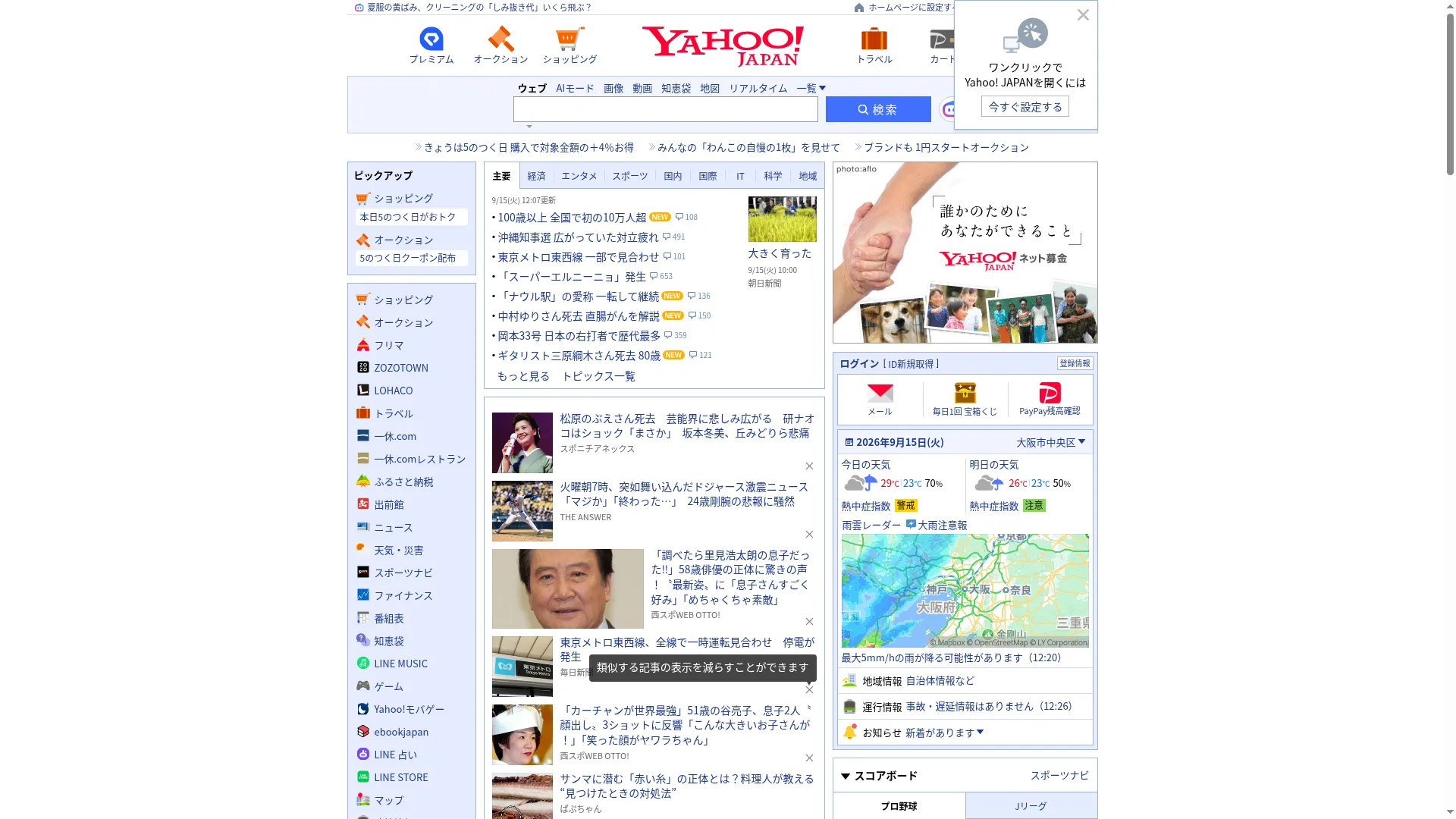Open the ログイン link
1456x819 pixels.
(859, 364)
